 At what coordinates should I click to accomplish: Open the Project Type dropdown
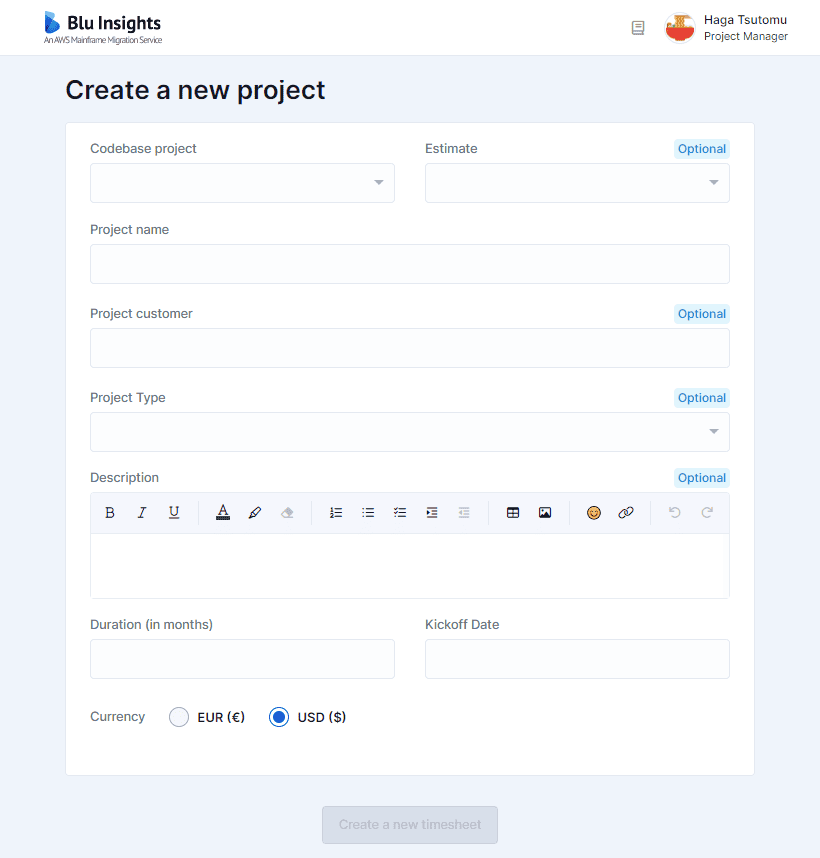pyautogui.click(x=410, y=432)
